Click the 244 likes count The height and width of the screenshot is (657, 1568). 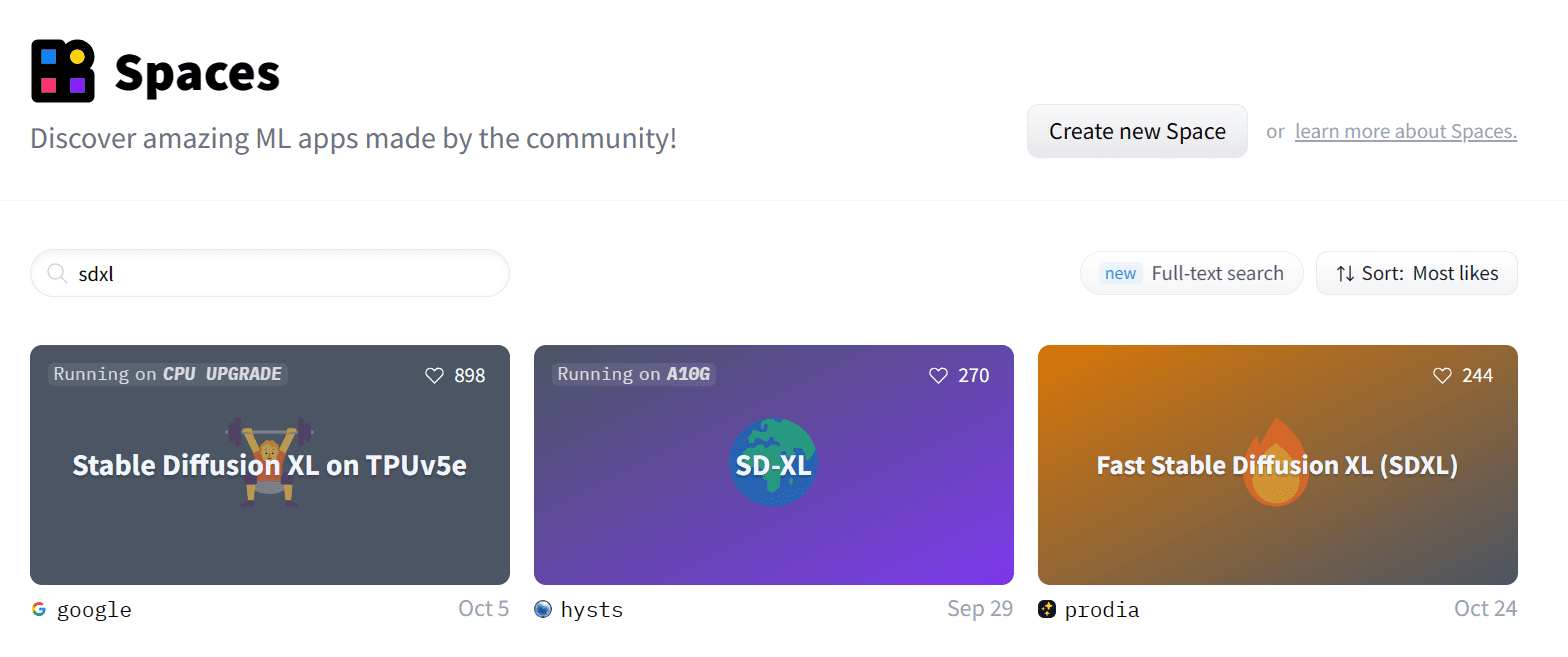click(x=1477, y=375)
